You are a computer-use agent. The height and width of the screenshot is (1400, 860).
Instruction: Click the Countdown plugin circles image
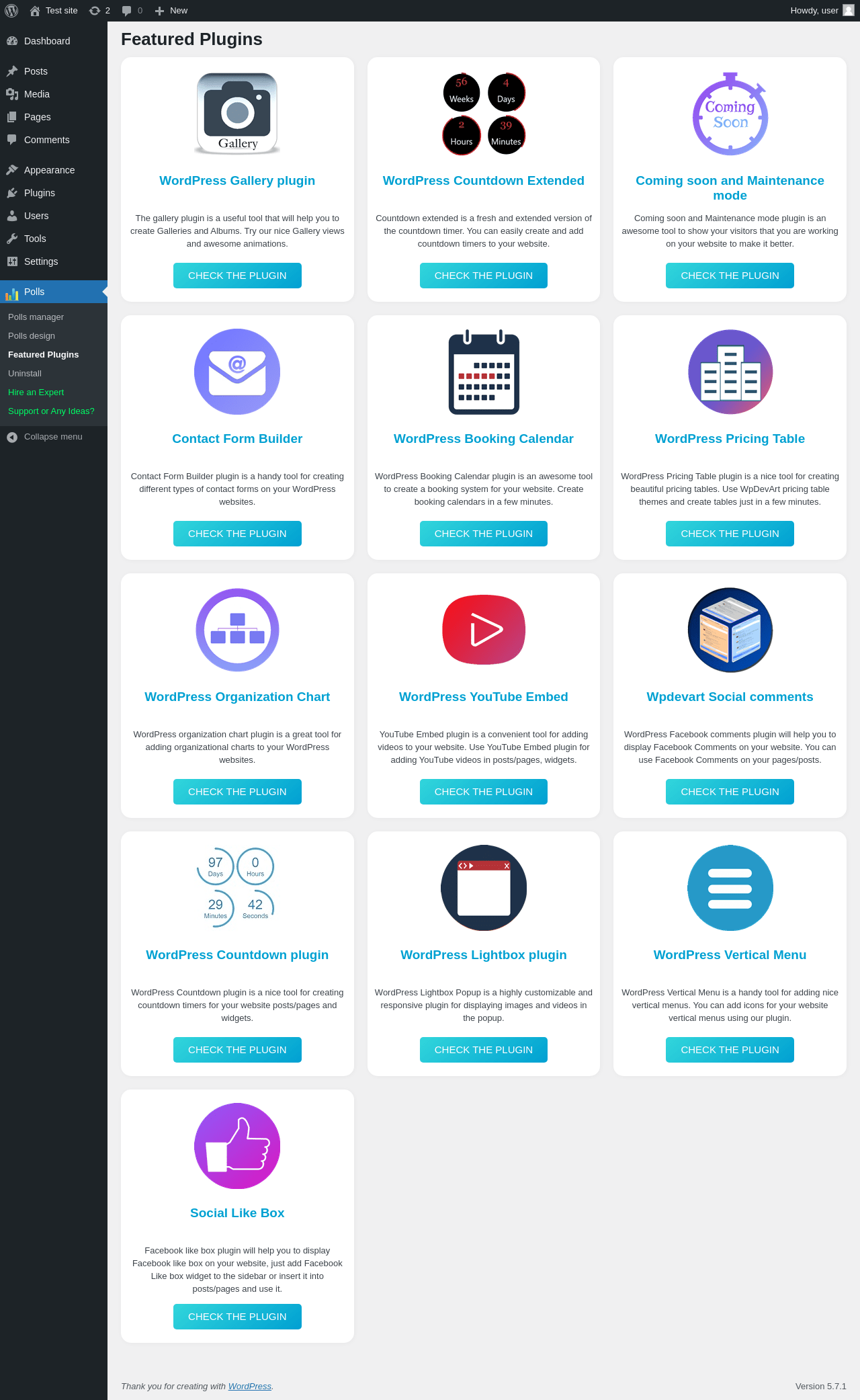[236, 888]
